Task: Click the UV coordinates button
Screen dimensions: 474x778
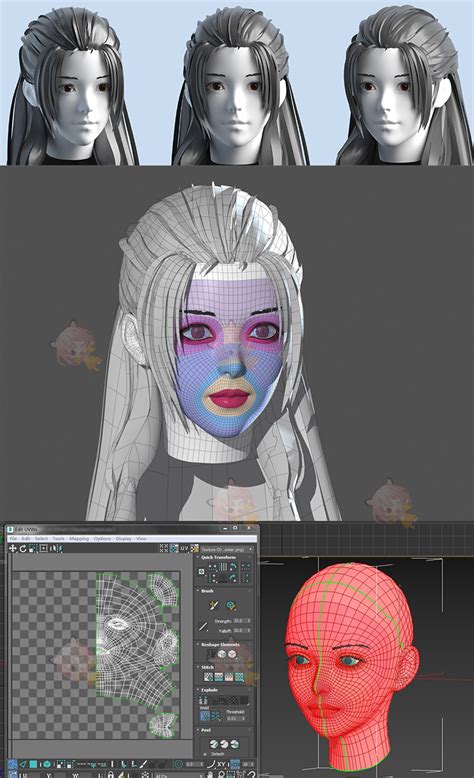Action: pyautogui.click(x=184, y=548)
